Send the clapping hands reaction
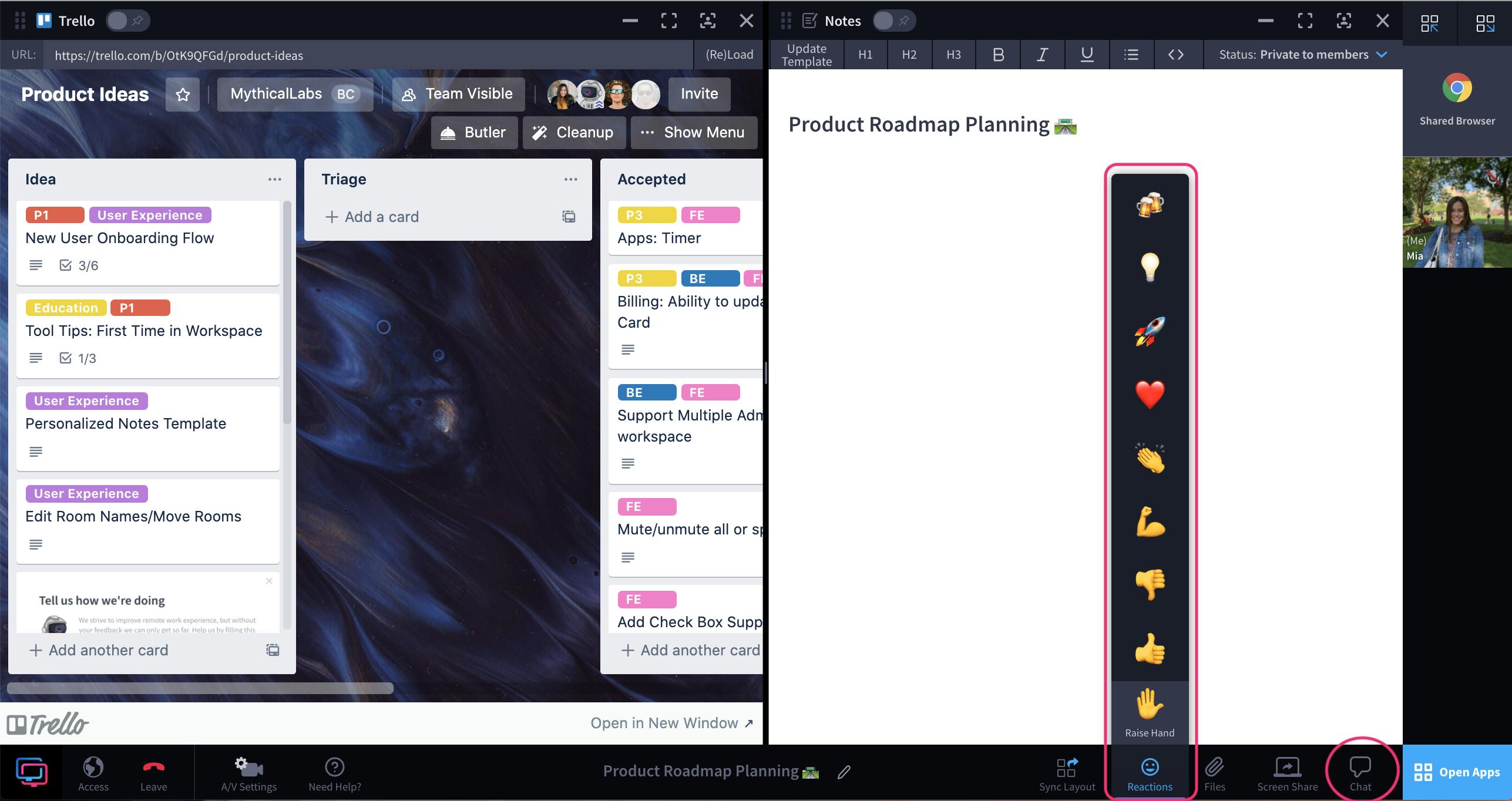 pos(1150,458)
